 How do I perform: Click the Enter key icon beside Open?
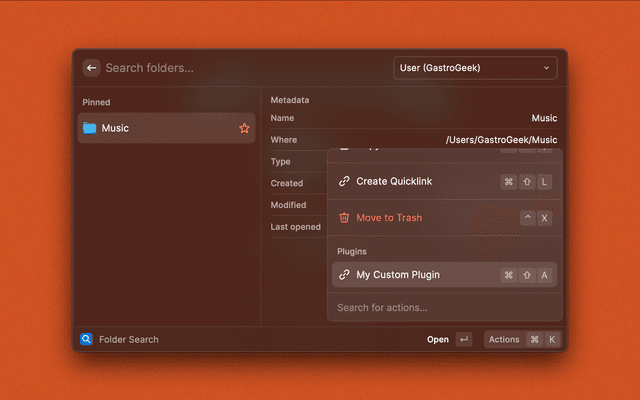pos(463,339)
